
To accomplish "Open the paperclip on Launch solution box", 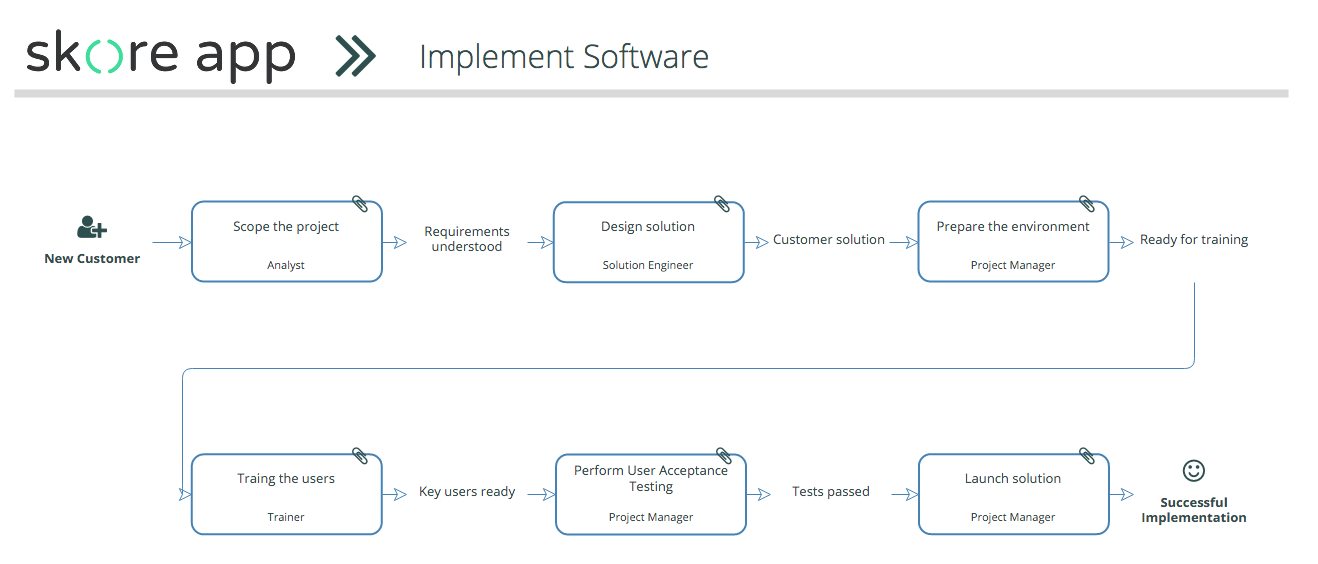I will point(1087,456).
